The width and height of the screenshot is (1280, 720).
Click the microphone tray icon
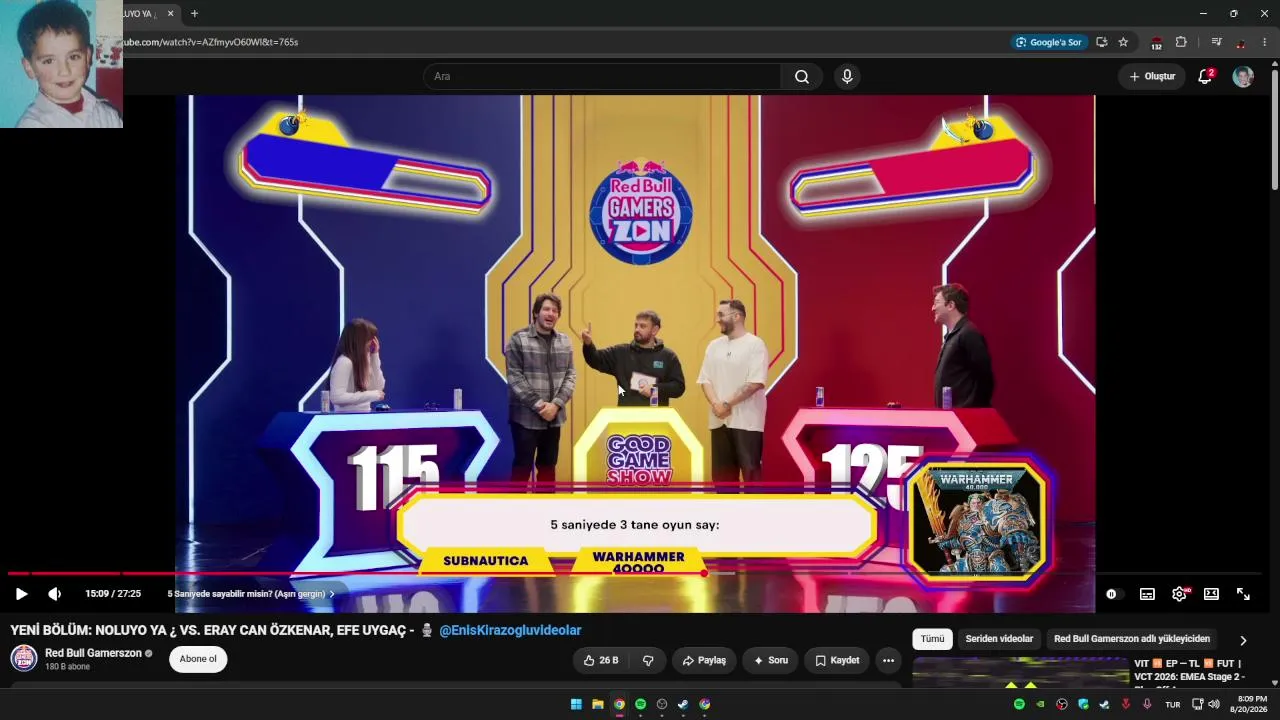pyautogui.click(x=1147, y=704)
